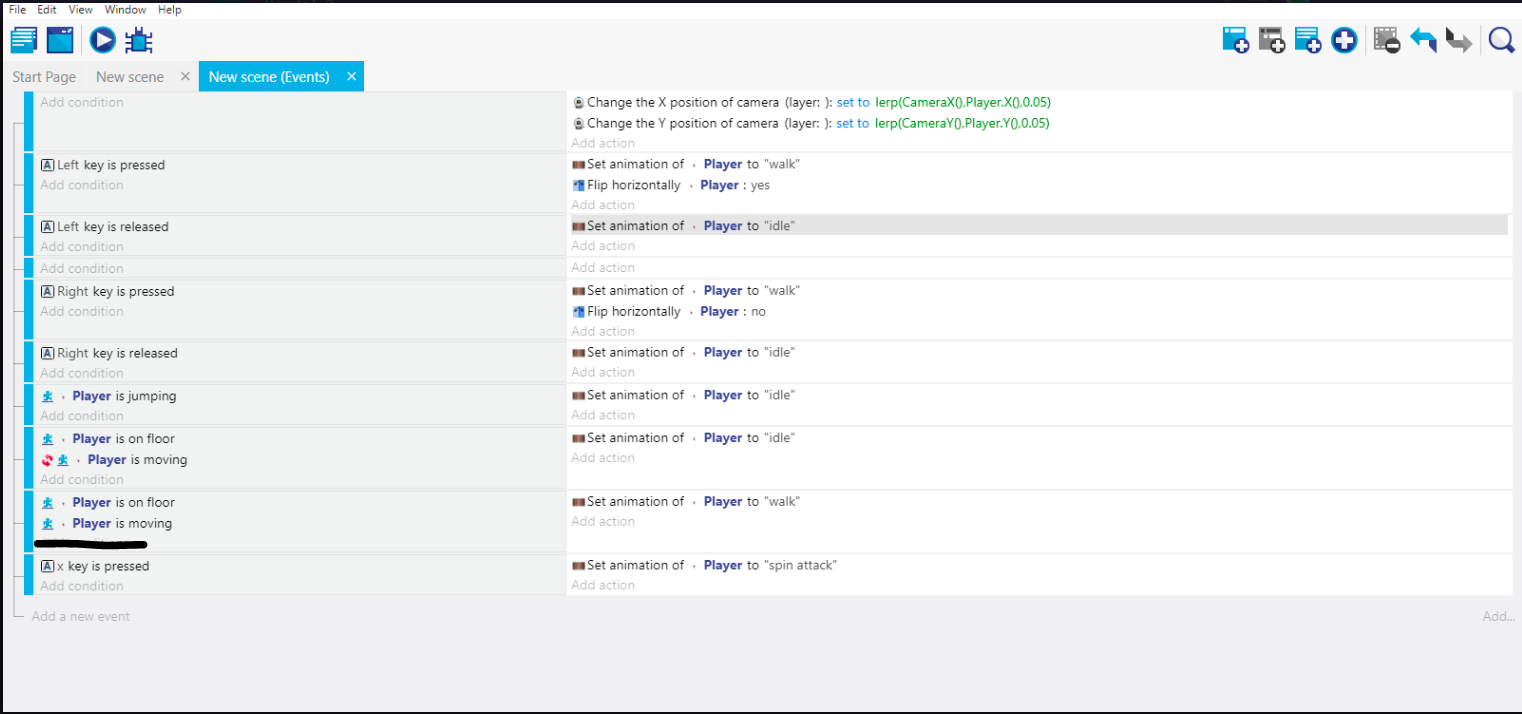This screenshot has height=714, width=1522.
Task: Open the Project Manager panel
Action: coord(23,40)
